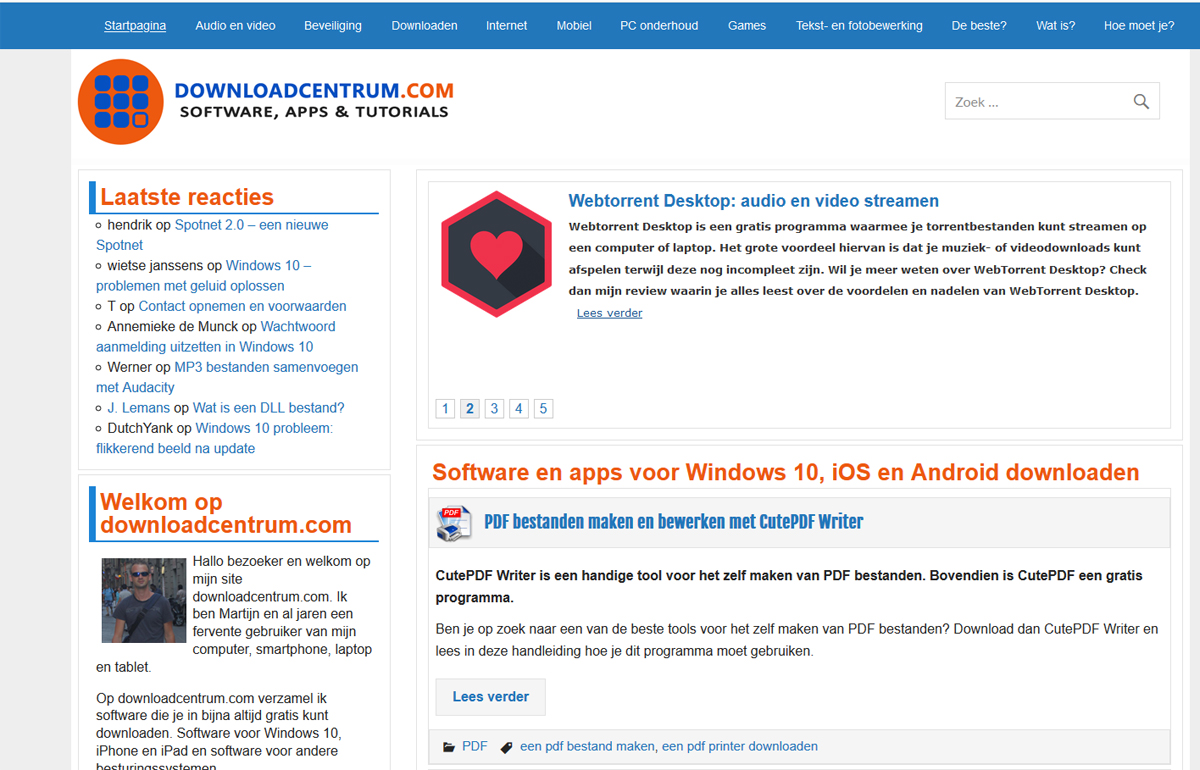Click commenter name 'Werner'
Screen dimensions: 1200x770
[130, 367]
